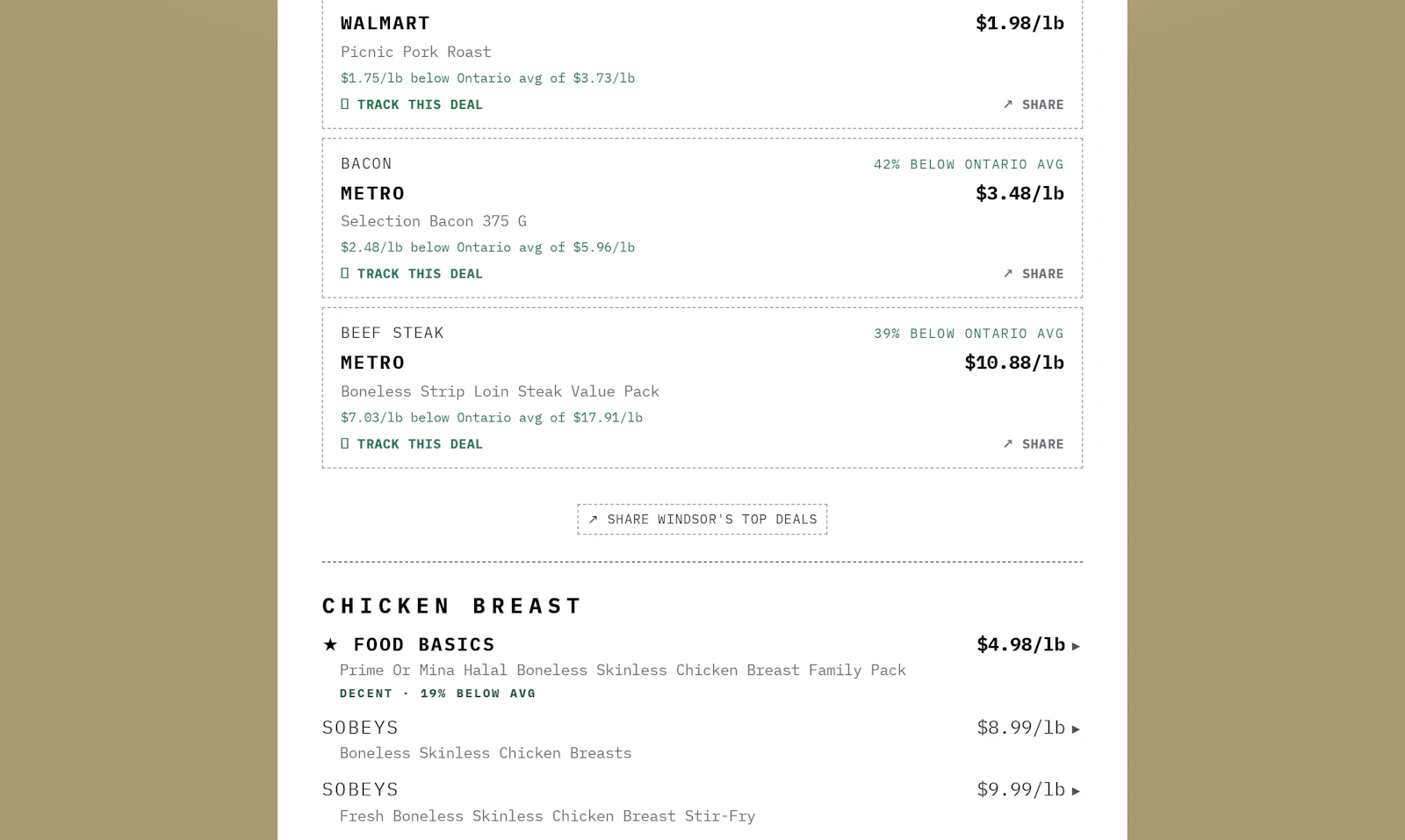Click the bookmark icon on Strip Loin Steak deal
This screenshot has height=840, width=1405.
(345, 444)
